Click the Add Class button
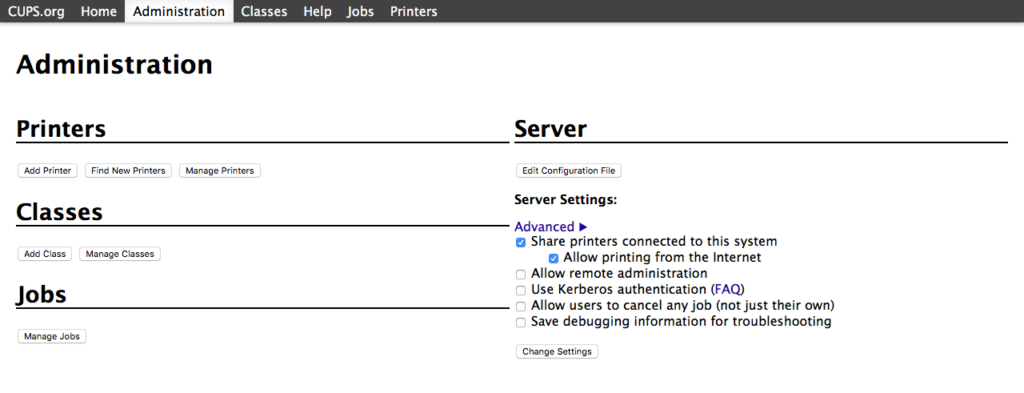1024x393 pixels. (44, 253)
